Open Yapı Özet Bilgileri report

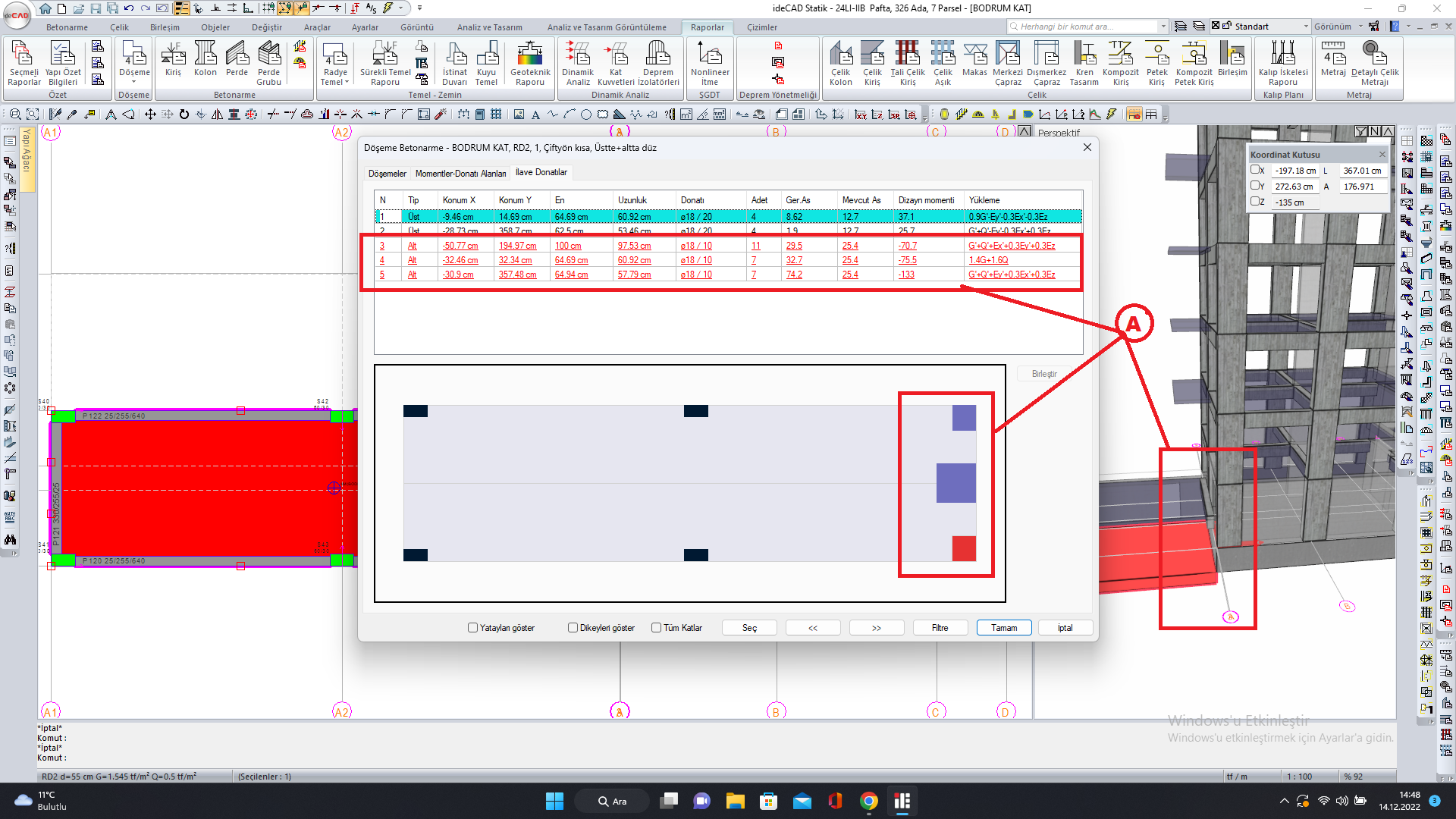click(63, 64)
